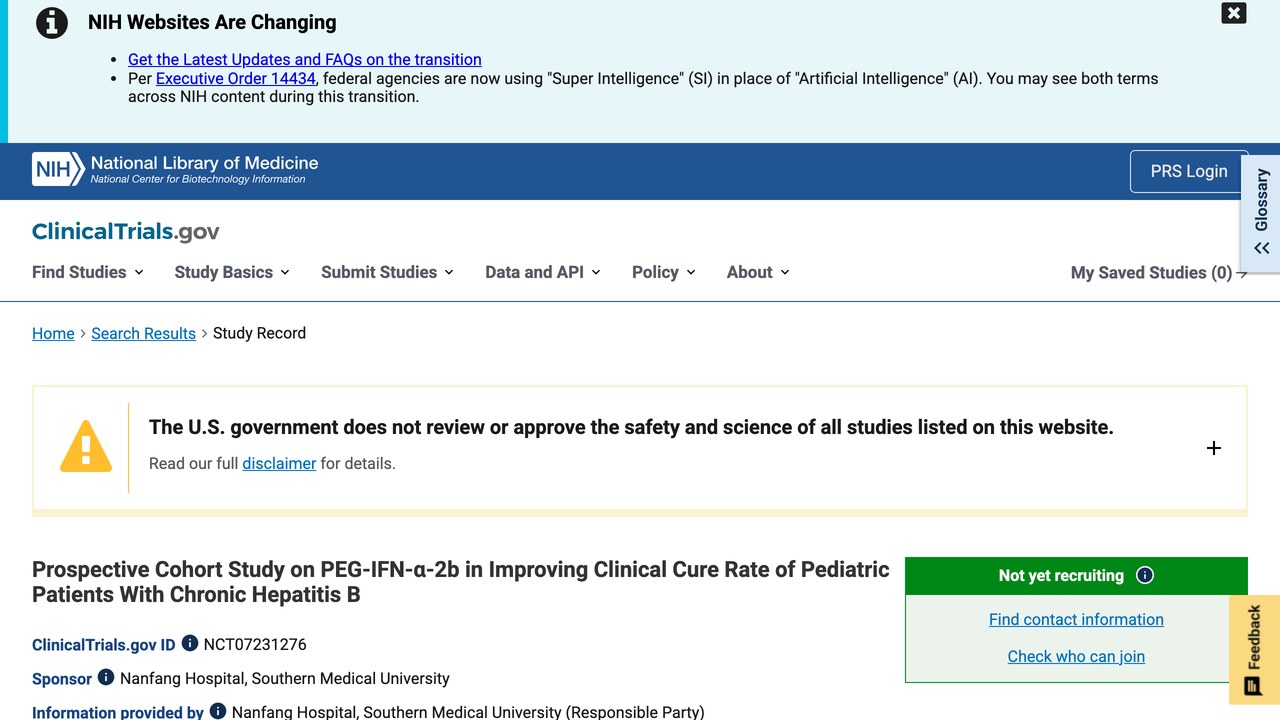Image resolution: width=1280 pixels, height=720 pixels.
Task: Click the PRS Login button
Action: 1189,171
